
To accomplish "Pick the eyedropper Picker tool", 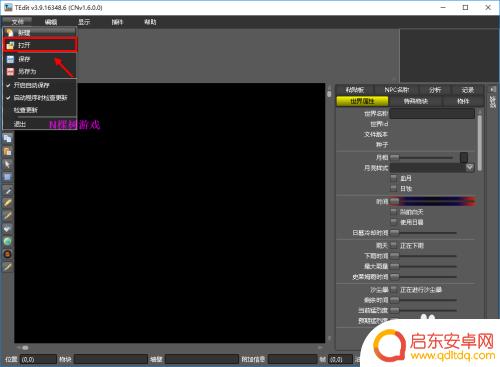I will pyautogui.click(x=8, y=190).
